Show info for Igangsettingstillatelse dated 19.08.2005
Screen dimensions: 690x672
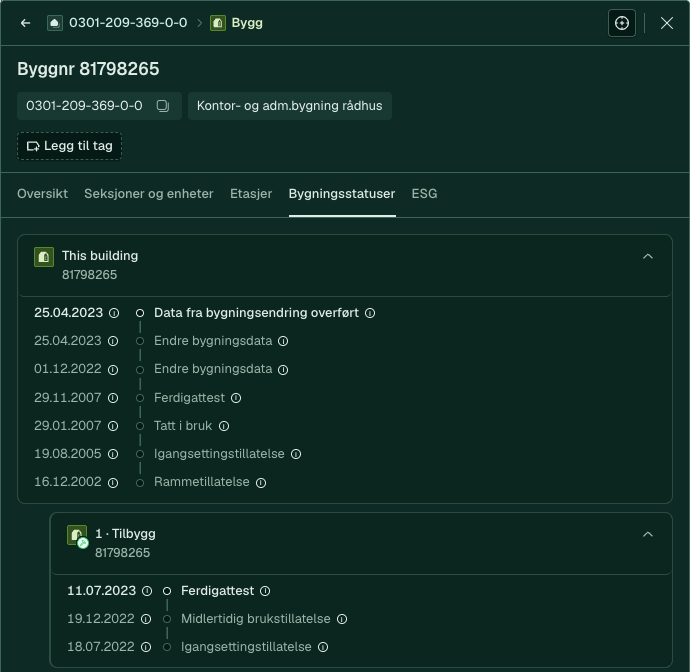pyautogui.click(x=296, y=454)
